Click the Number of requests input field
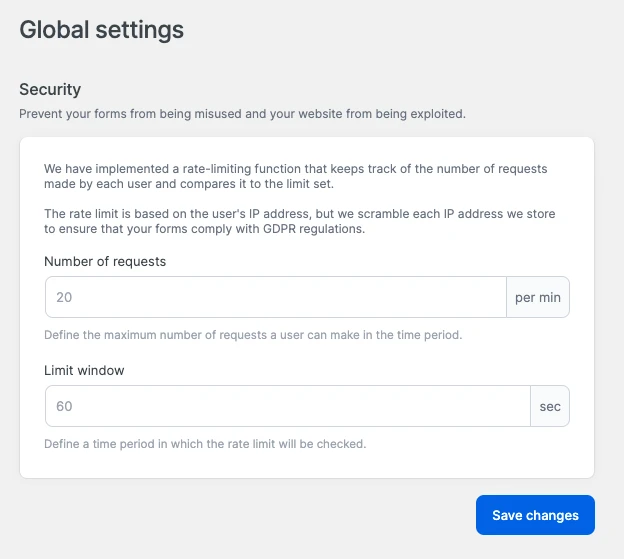The image size is (624, 559). [275, 297]
